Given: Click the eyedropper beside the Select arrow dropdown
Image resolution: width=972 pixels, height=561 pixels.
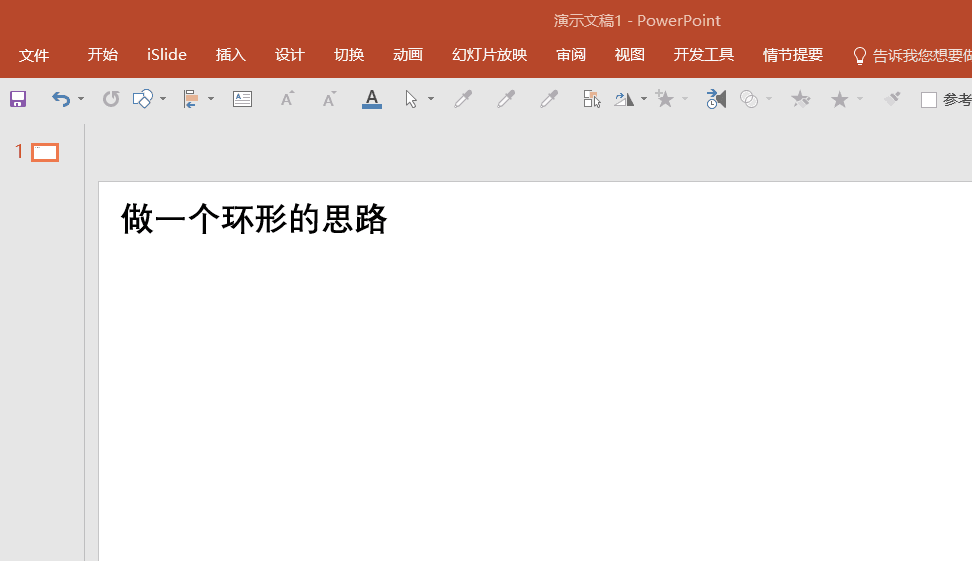Looking at the screenshot, I should tap(463, 99).
